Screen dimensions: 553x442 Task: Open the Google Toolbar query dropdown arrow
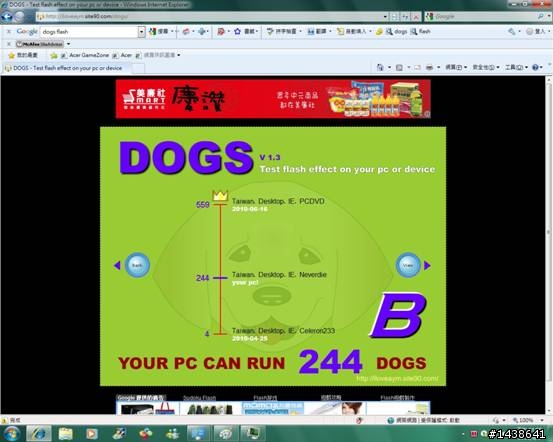(x=141, y=31)
